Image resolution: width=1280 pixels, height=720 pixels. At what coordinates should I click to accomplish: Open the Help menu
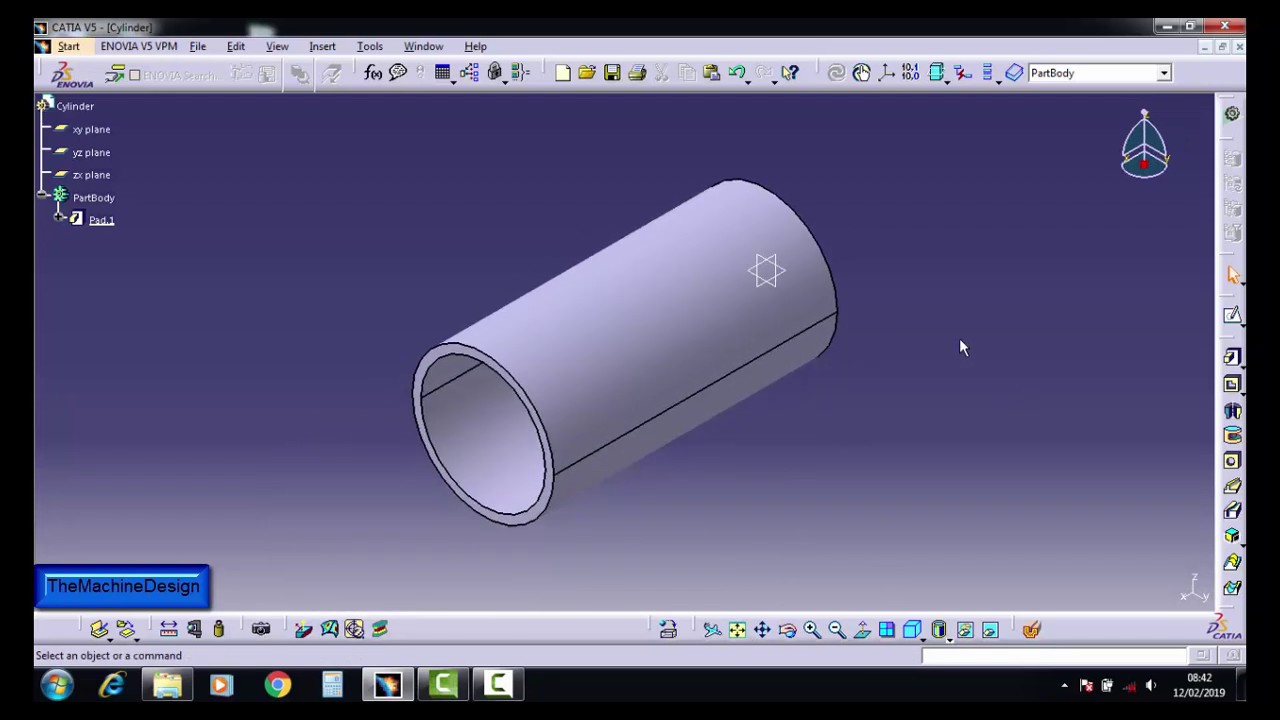[475, 46]
